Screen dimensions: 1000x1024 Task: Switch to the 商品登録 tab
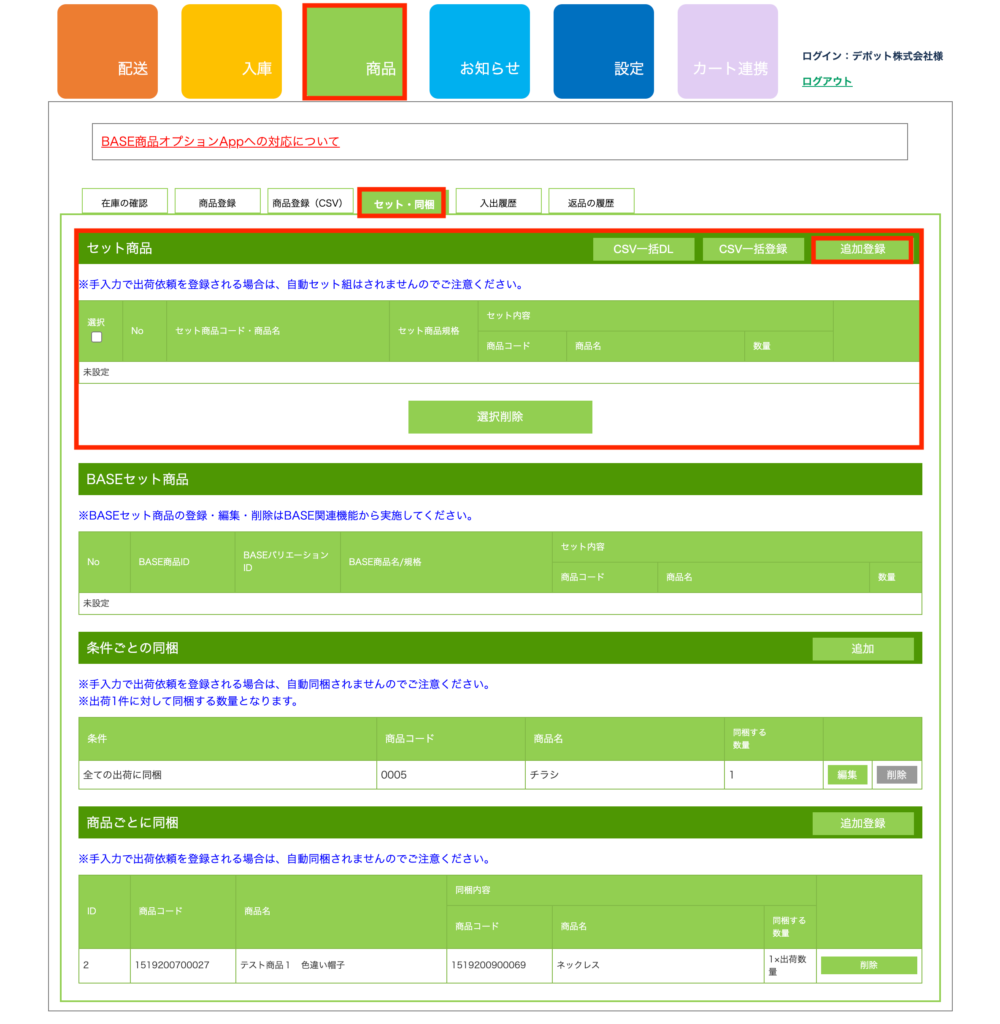pos(217,202)
